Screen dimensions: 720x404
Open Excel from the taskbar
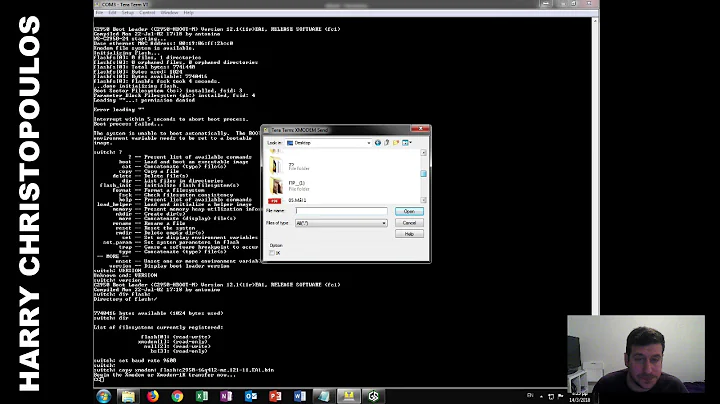(x=202, y=396)
